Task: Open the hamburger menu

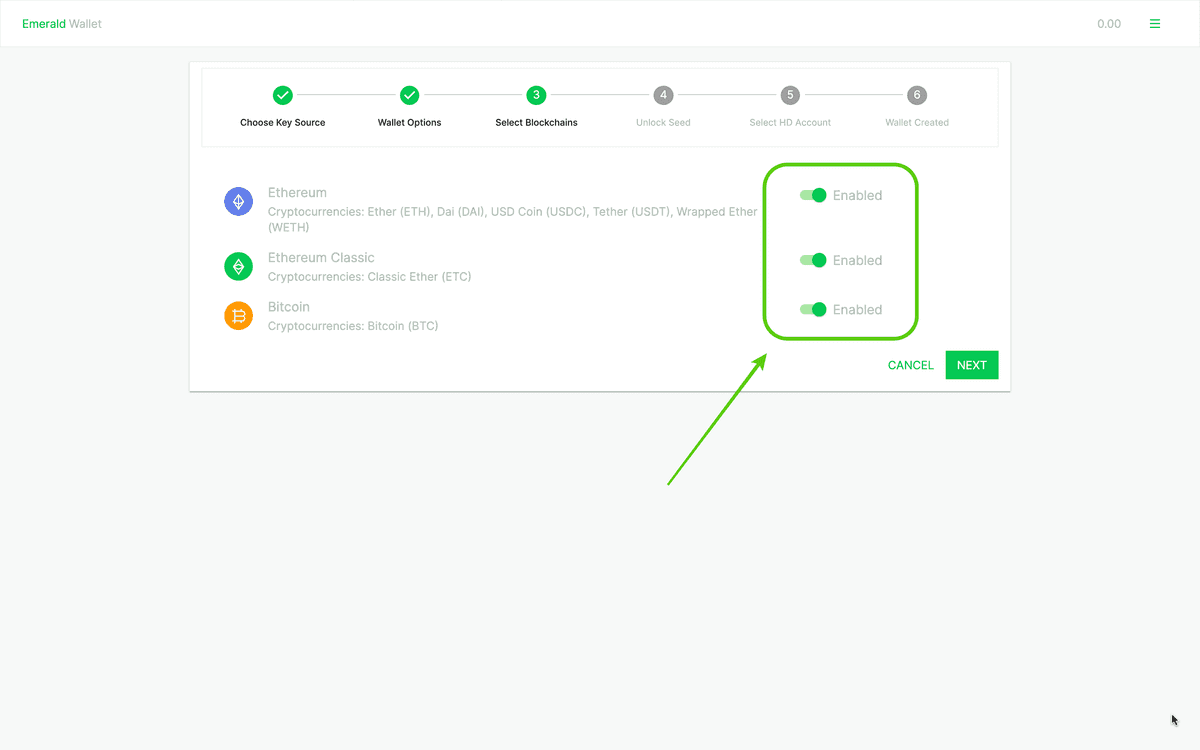Action: (1155, 23)
